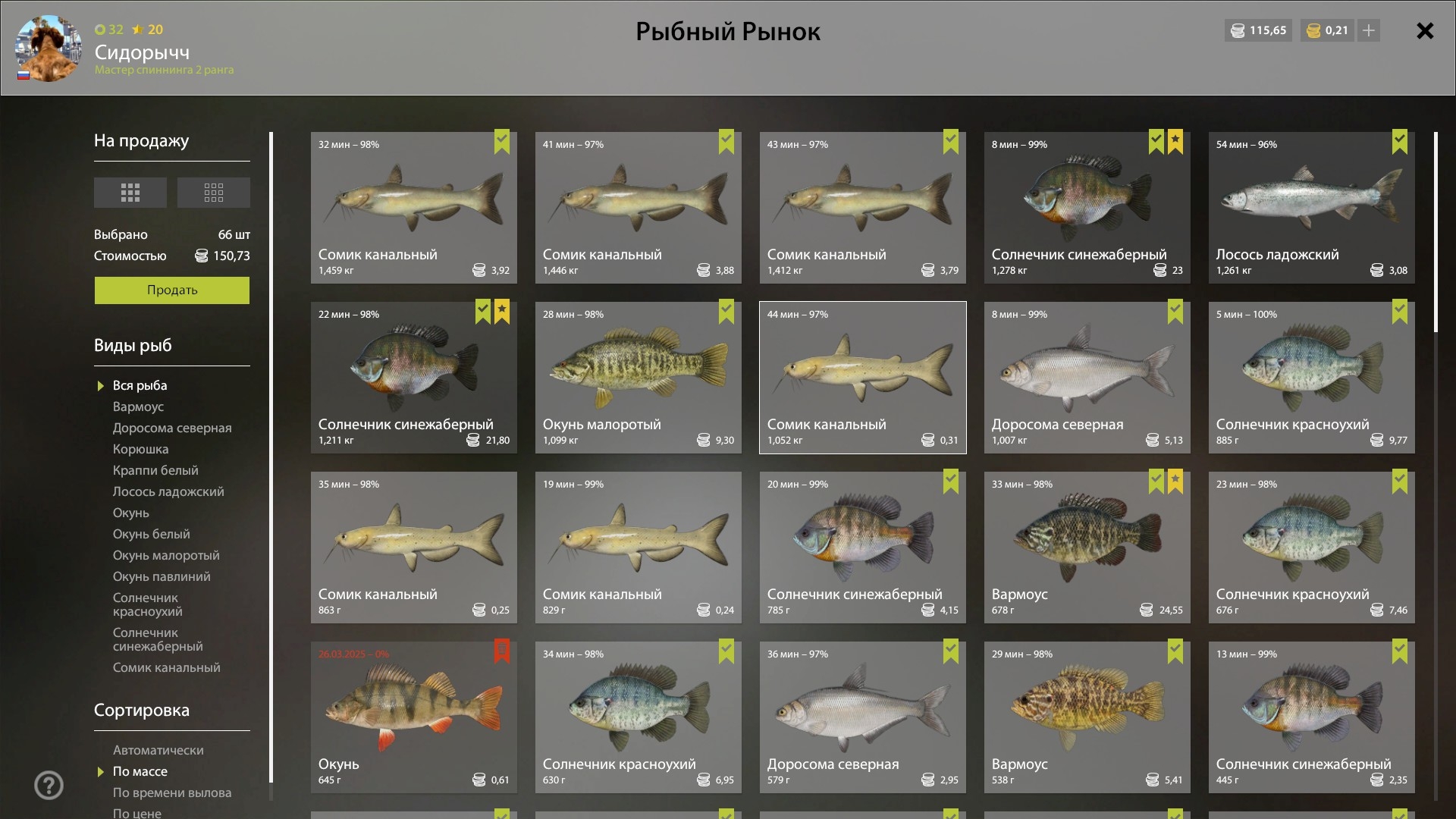
Task: Toggle selection mark on Лосось ладожский card
Action: coord(1400,141)
